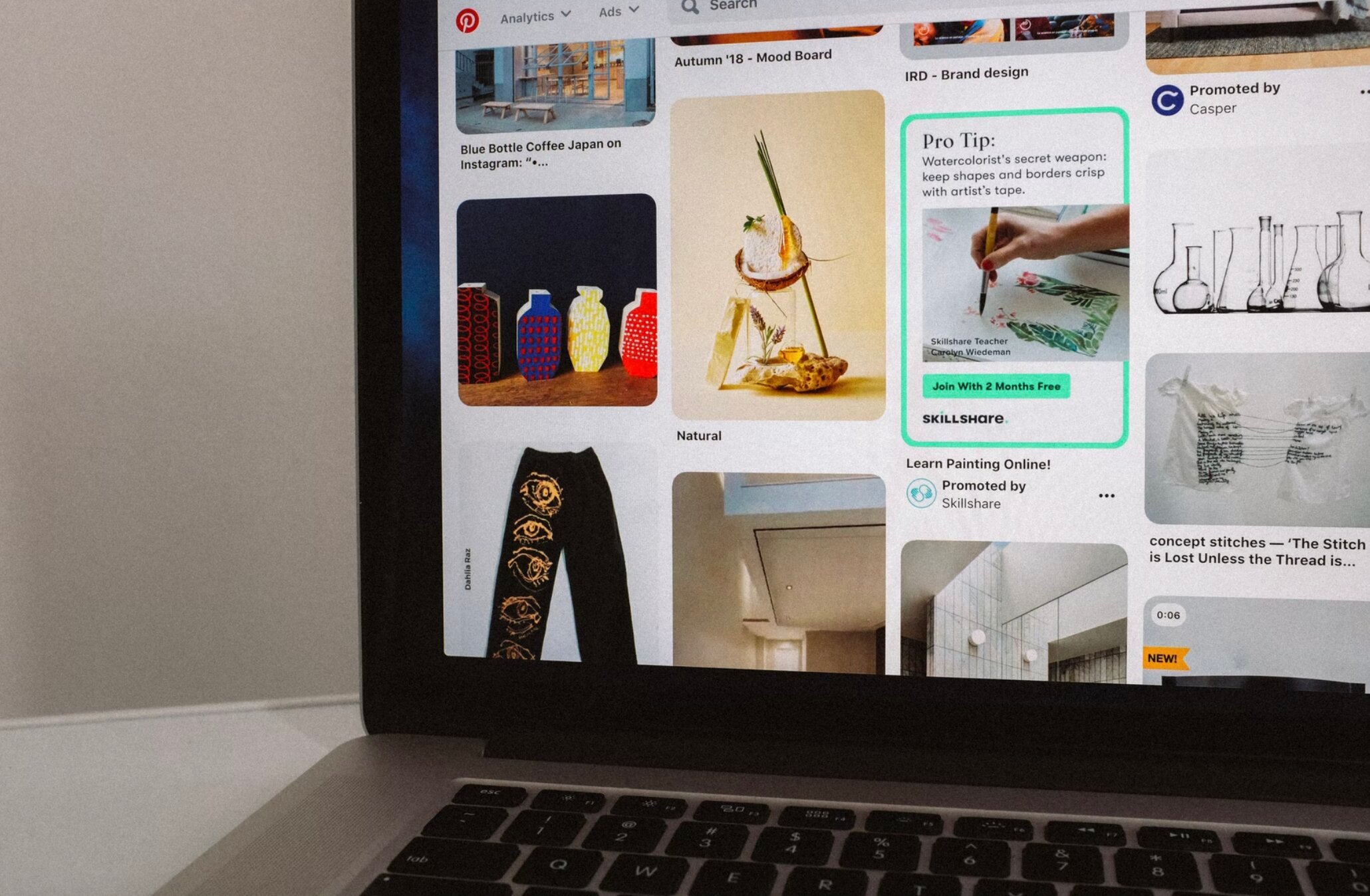Click the Skillshare teacher profile icon
This screenshot has width=1370, height=896.
click(x=922, y=491)
